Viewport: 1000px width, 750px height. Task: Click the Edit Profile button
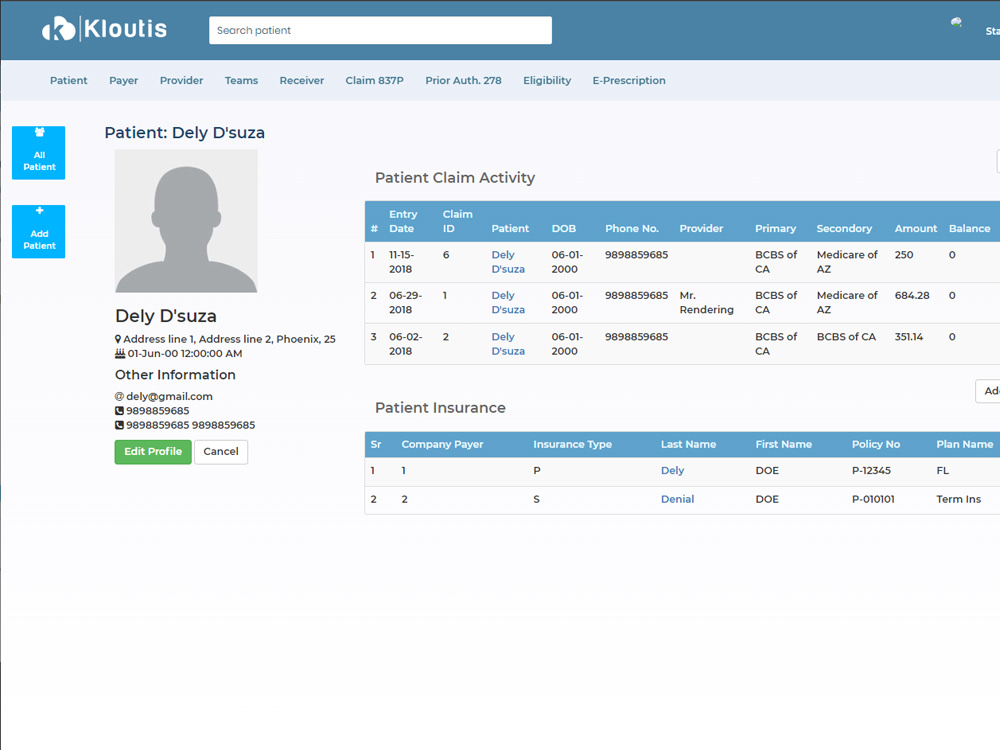(152, 451)
